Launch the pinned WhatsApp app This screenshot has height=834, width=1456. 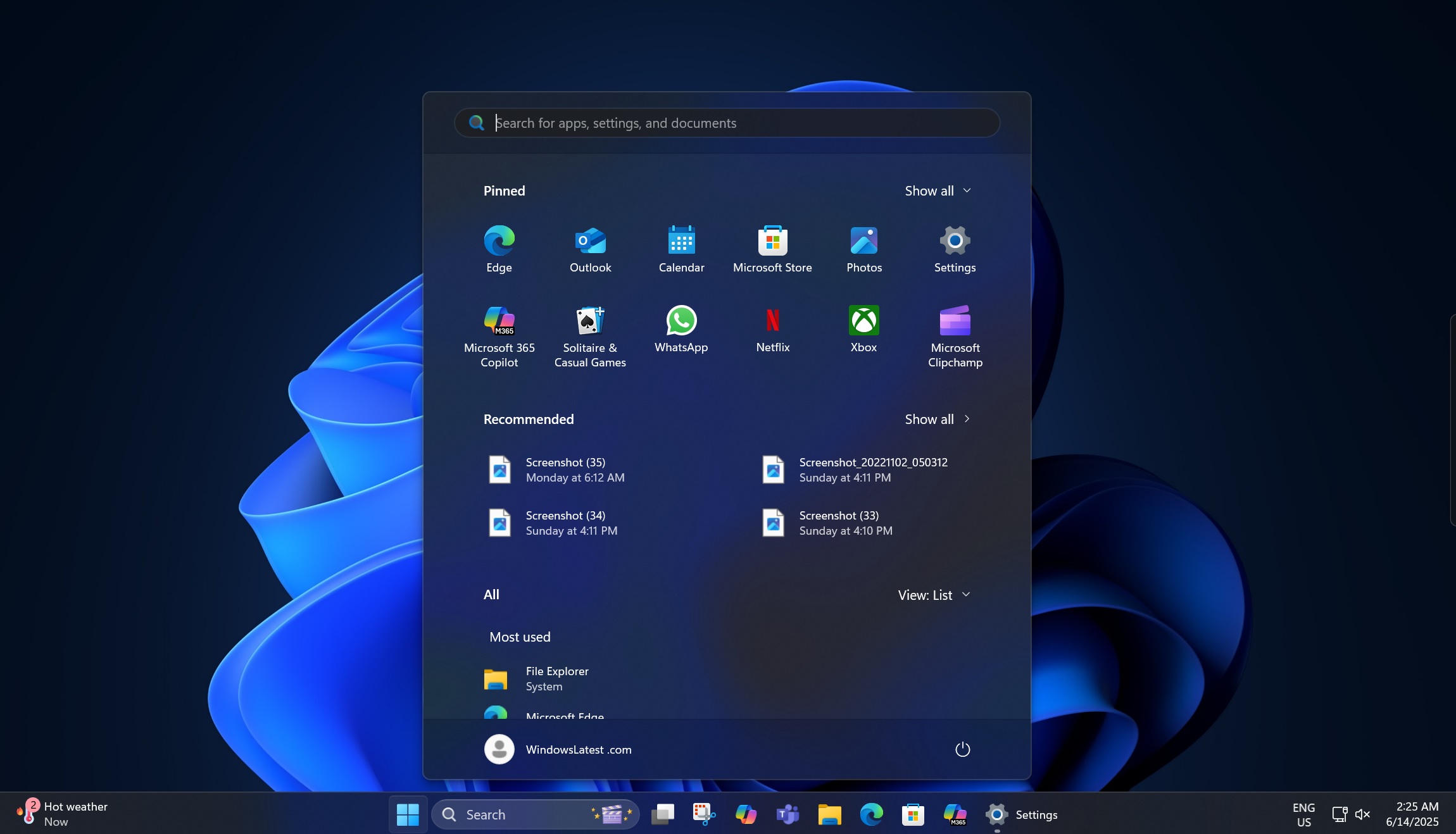681,329
